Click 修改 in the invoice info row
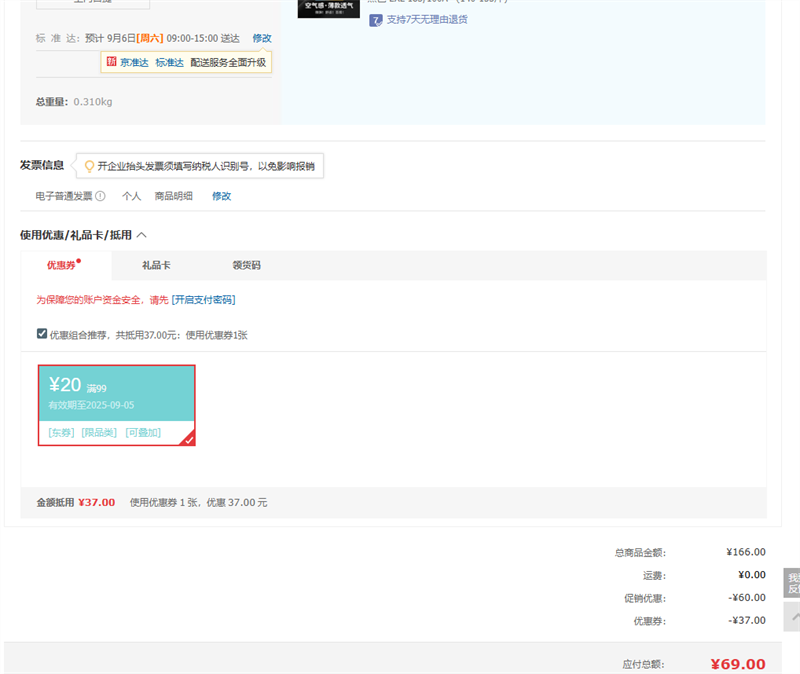 (x=221, y=196)
